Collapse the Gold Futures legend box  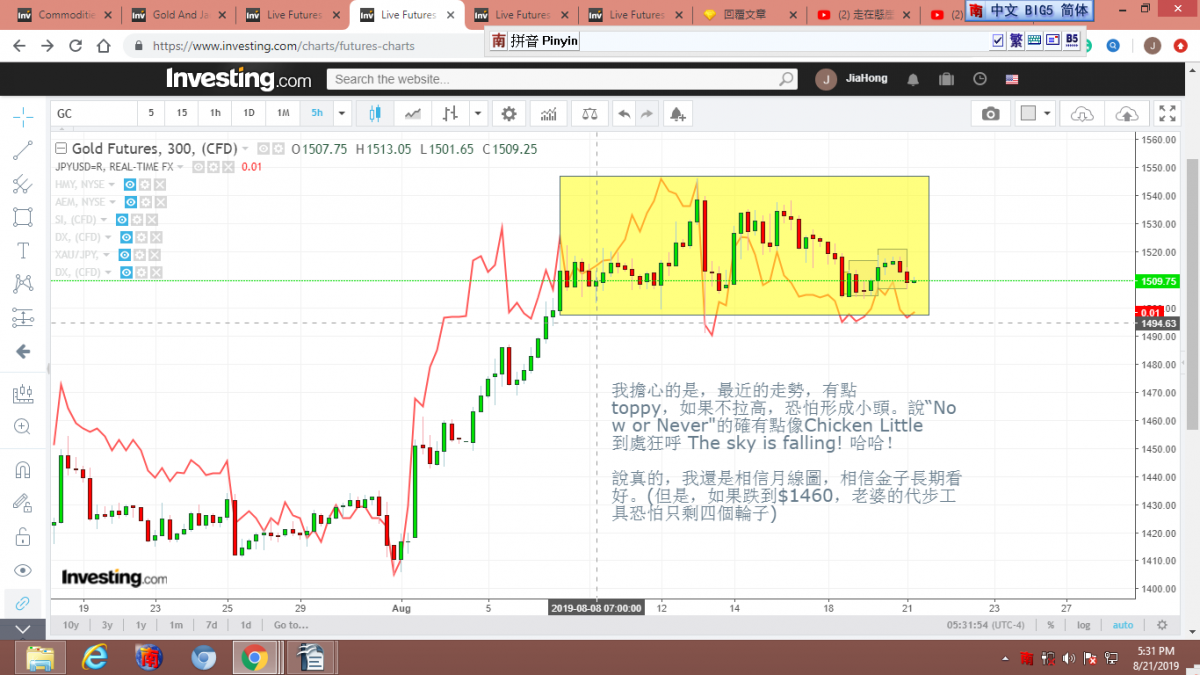coord(61,149)
